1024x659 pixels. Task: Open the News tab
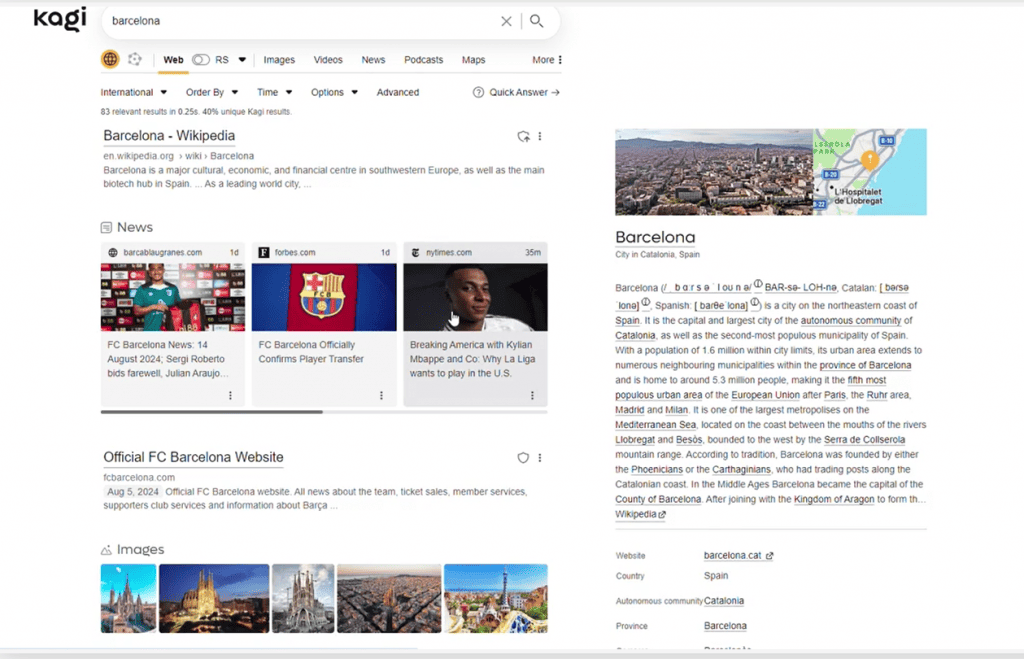(374, 59)
